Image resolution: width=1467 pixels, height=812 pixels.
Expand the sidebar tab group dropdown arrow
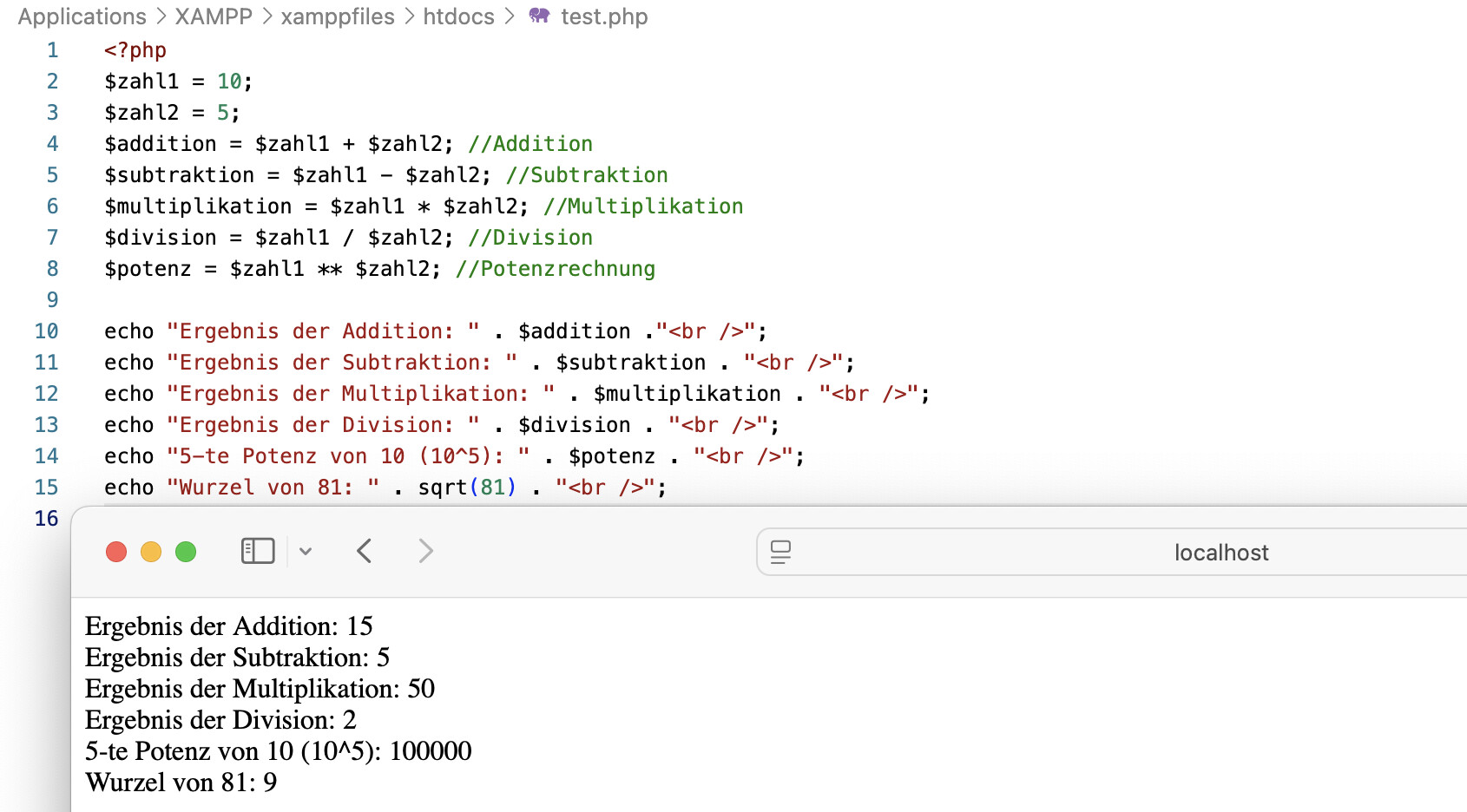306,551
